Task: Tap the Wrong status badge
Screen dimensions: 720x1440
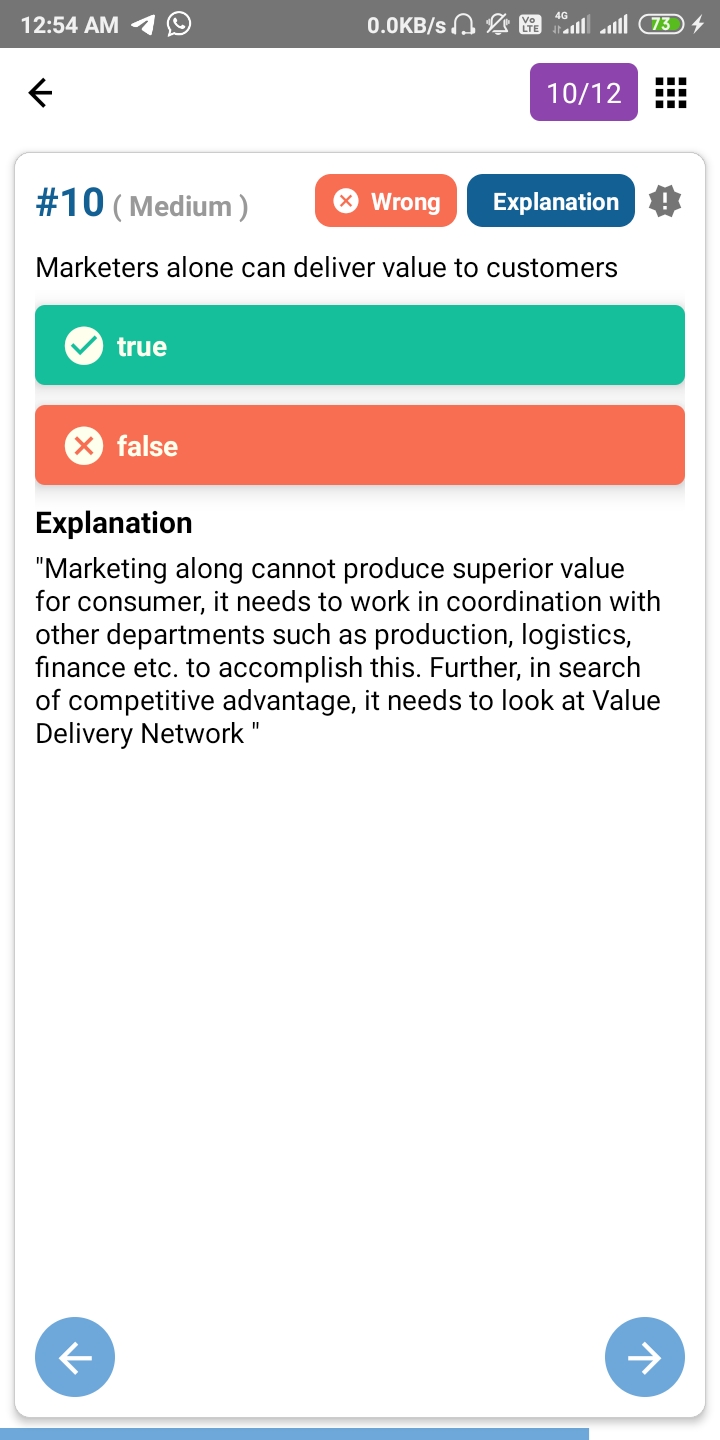Action: (386, 201)
